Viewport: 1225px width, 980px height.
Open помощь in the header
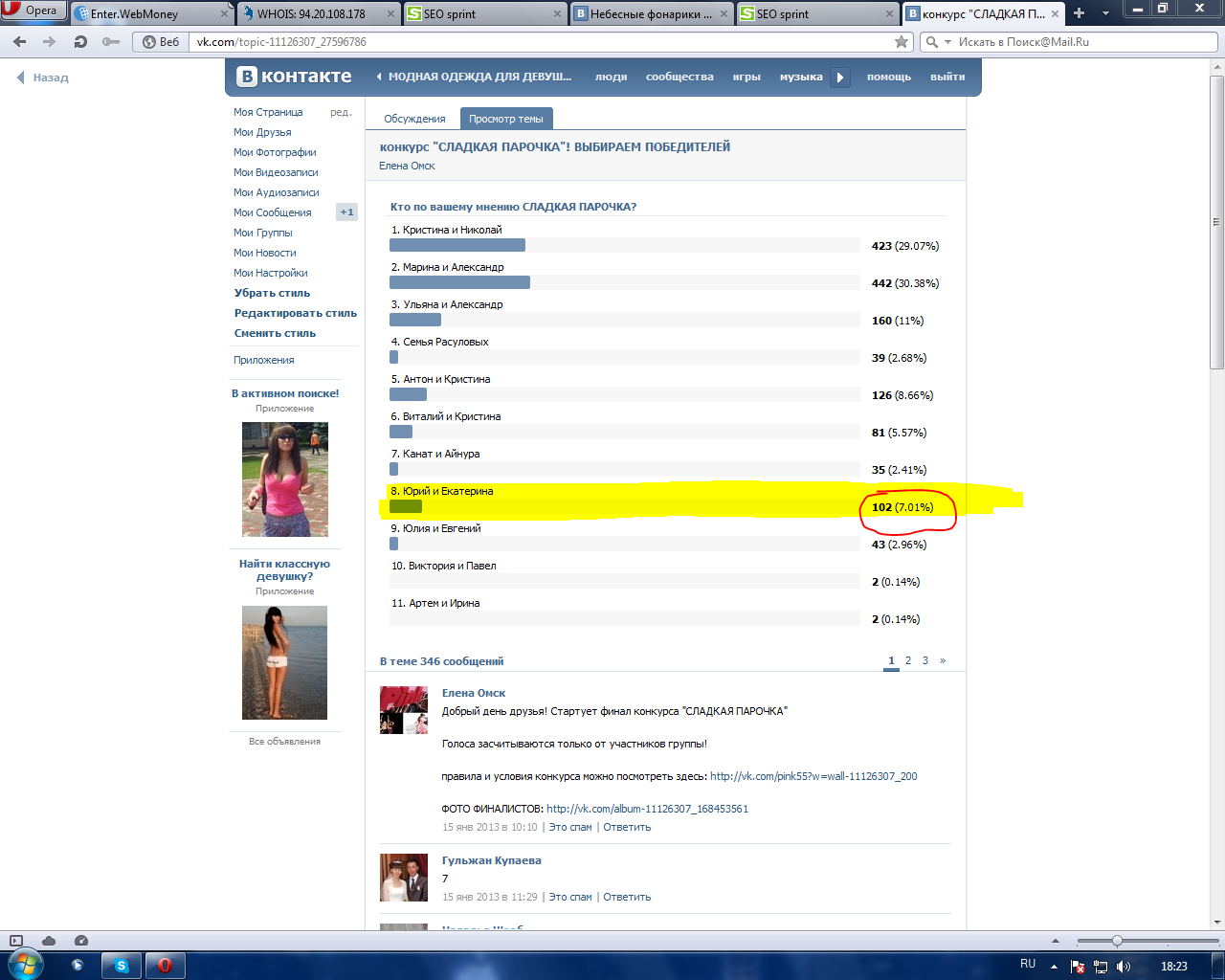[x=889, y=77]
